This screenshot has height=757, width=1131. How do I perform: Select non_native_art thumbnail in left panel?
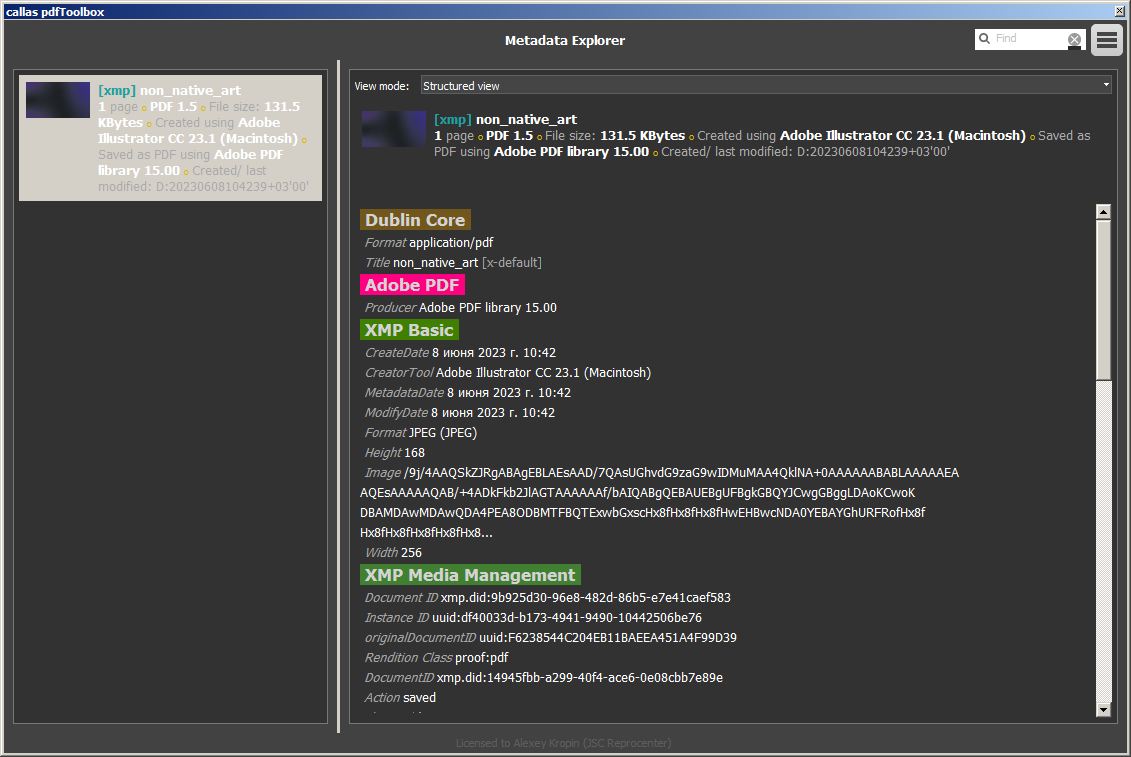click(58, 100)
